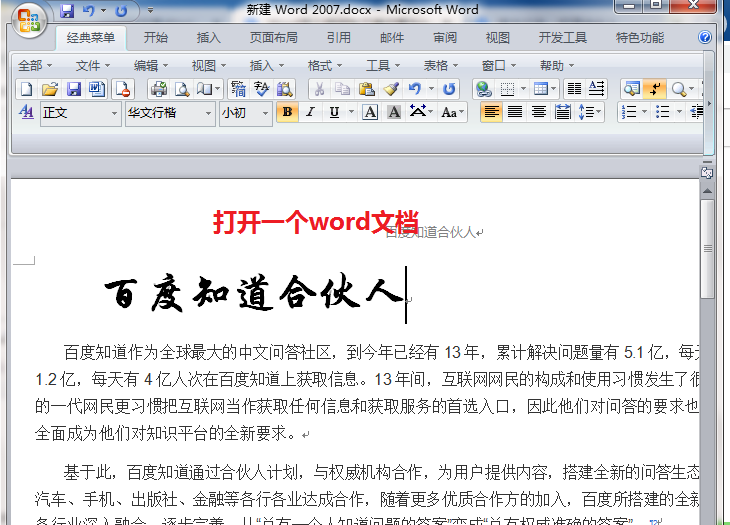
Task: Copy the selected text
Action: click(343, 88)
